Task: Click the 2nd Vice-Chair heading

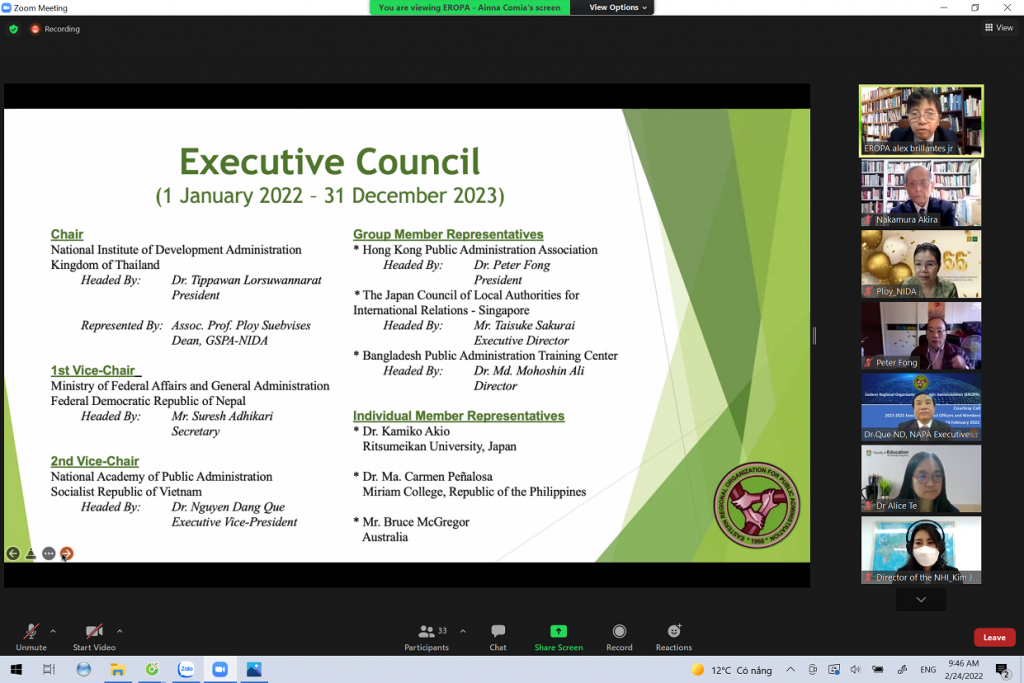Action: (x=95, y=461)
